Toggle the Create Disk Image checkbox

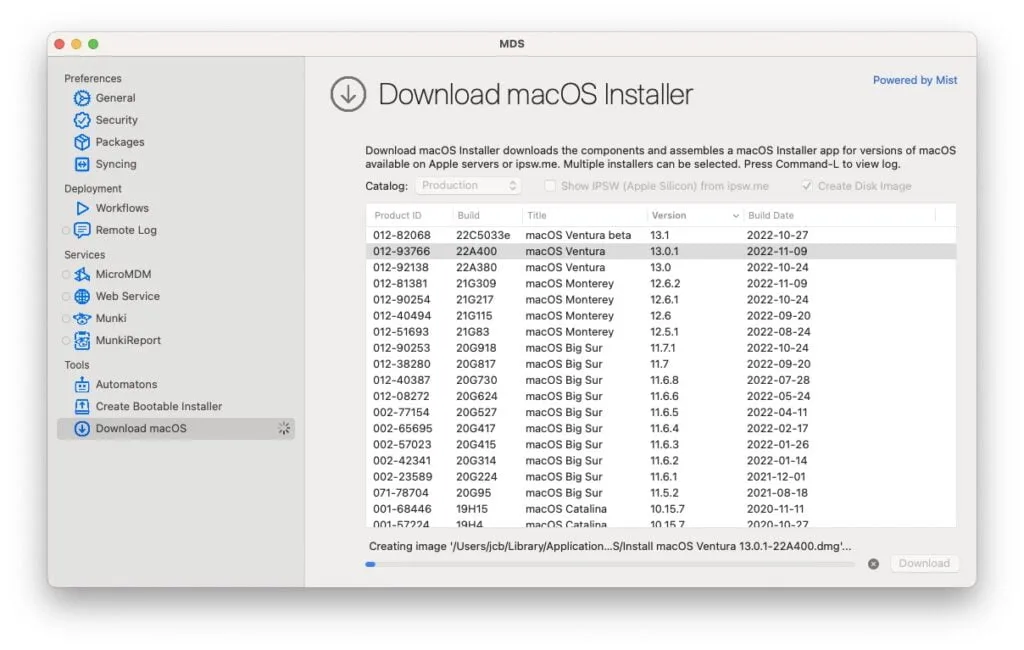[x=807, y=186]
